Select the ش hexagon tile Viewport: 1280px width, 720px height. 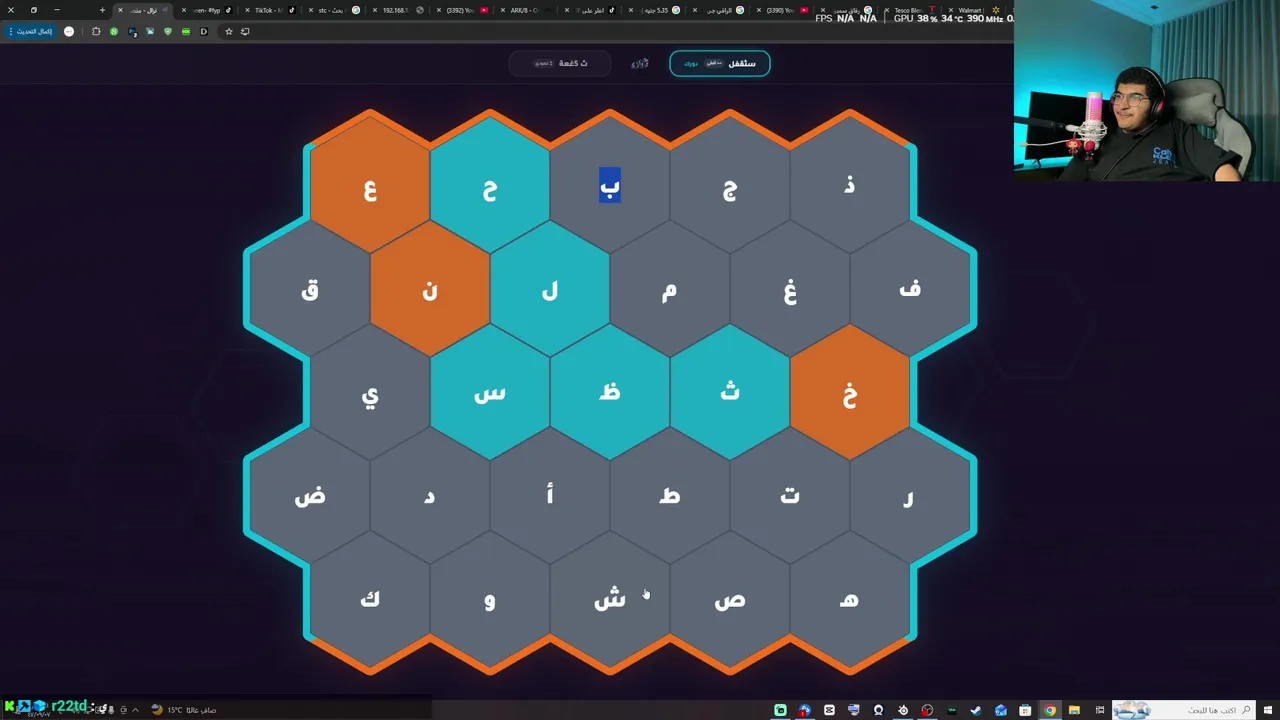tap(610, 600)
